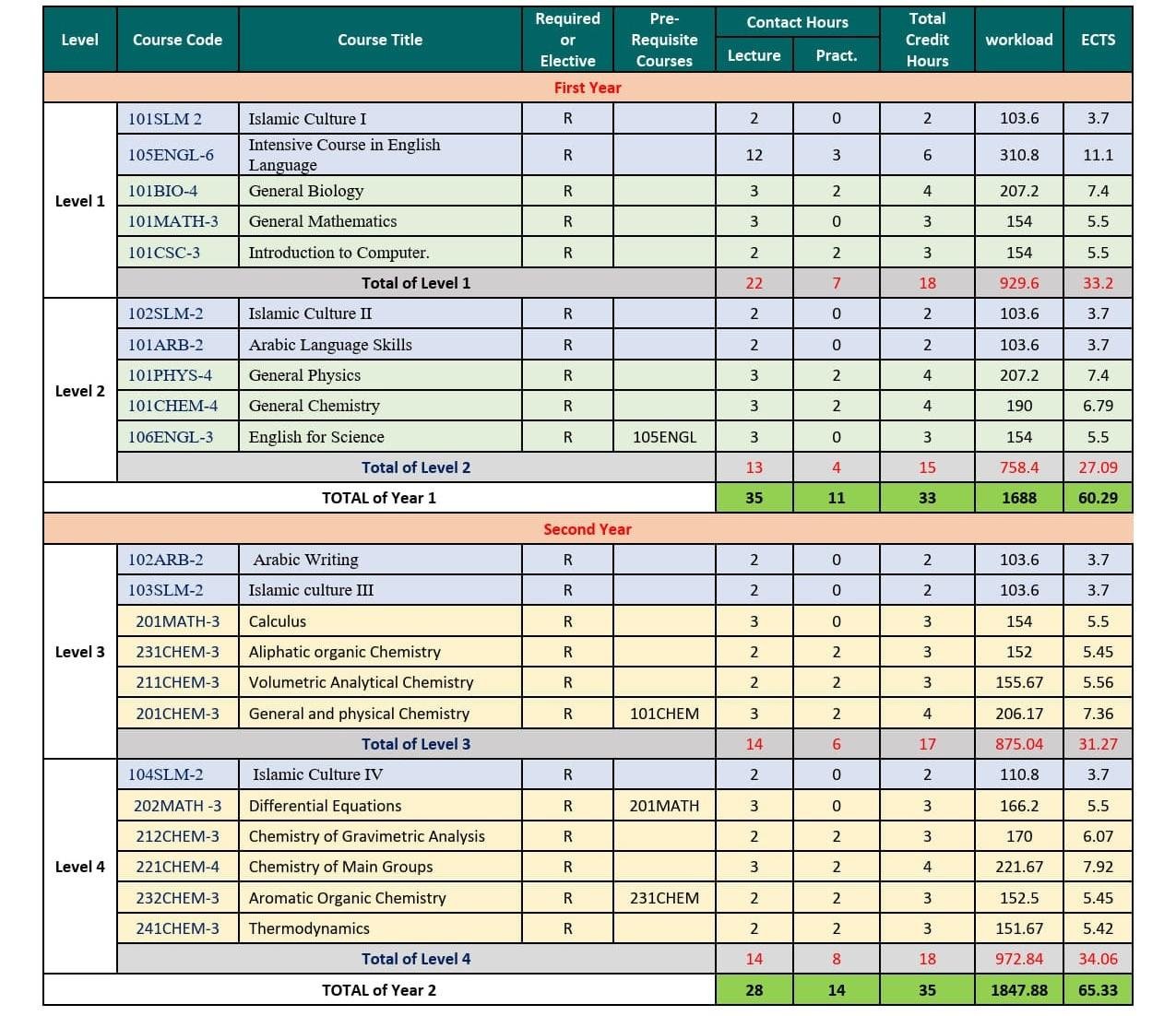Image resolution: width=1176 pixels, height=1016 pixels.
Task: Select the 105ENGL-6 course code cell
Action: [x=171, y=155]
